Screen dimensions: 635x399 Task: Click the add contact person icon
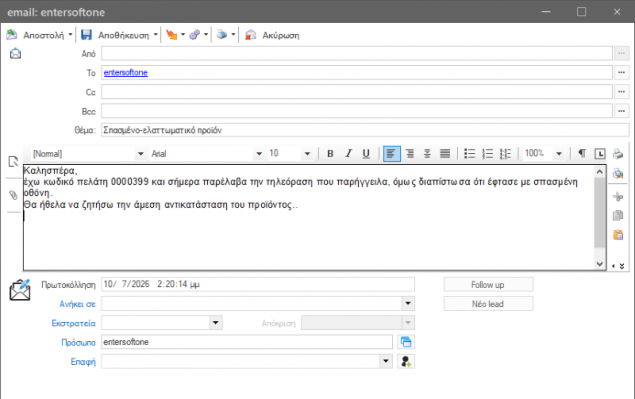[x=406, y=361]
